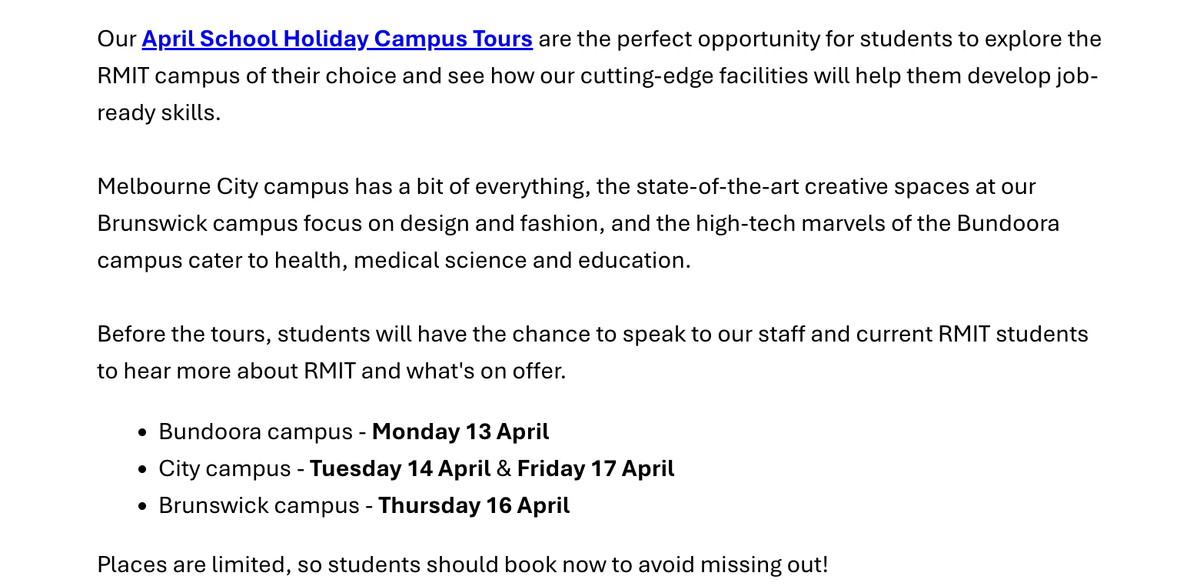Click the phrase 'health, medical science and education'
The height and width of the screenshot is (587, 1200).
480,261
